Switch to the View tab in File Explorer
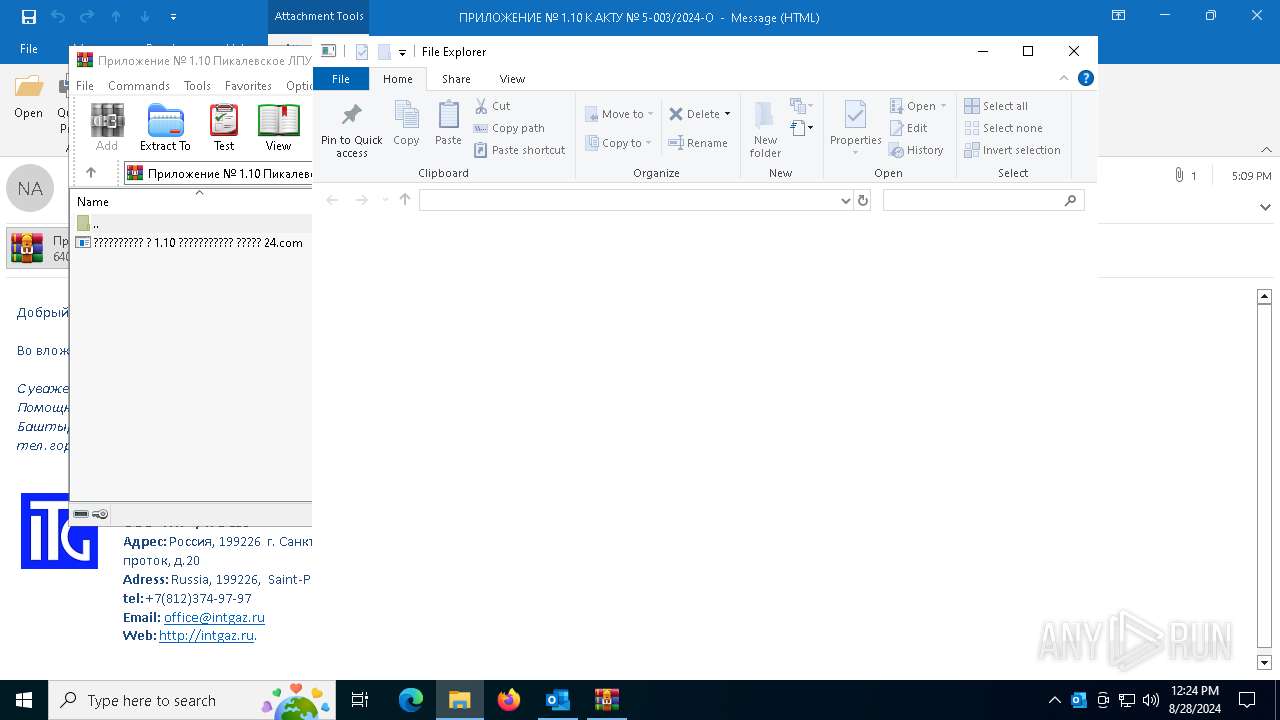 pos(512,79)
